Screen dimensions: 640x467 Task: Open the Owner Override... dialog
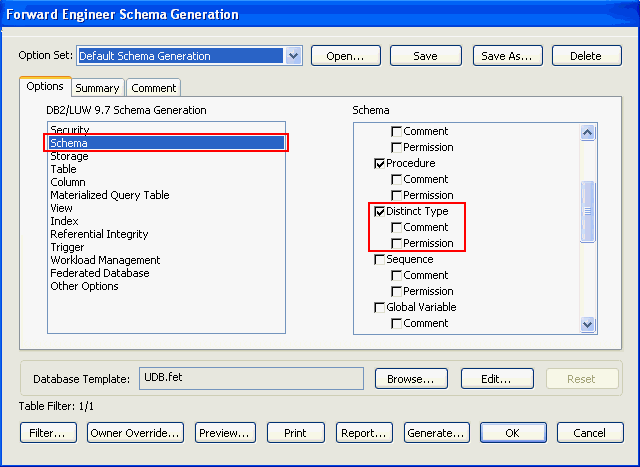(x=135, y=433)
